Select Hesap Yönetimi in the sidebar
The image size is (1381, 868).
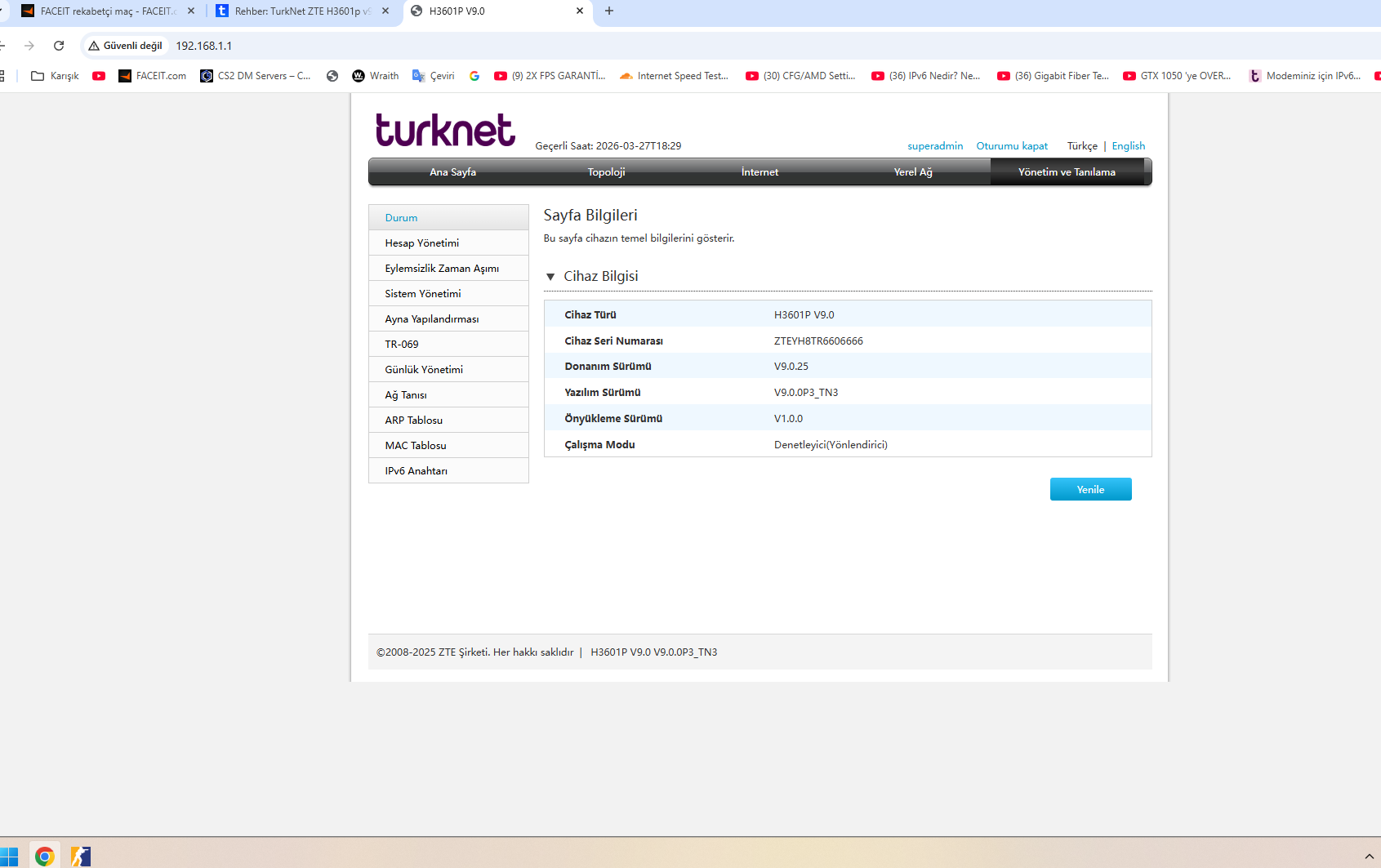(448, 243)
